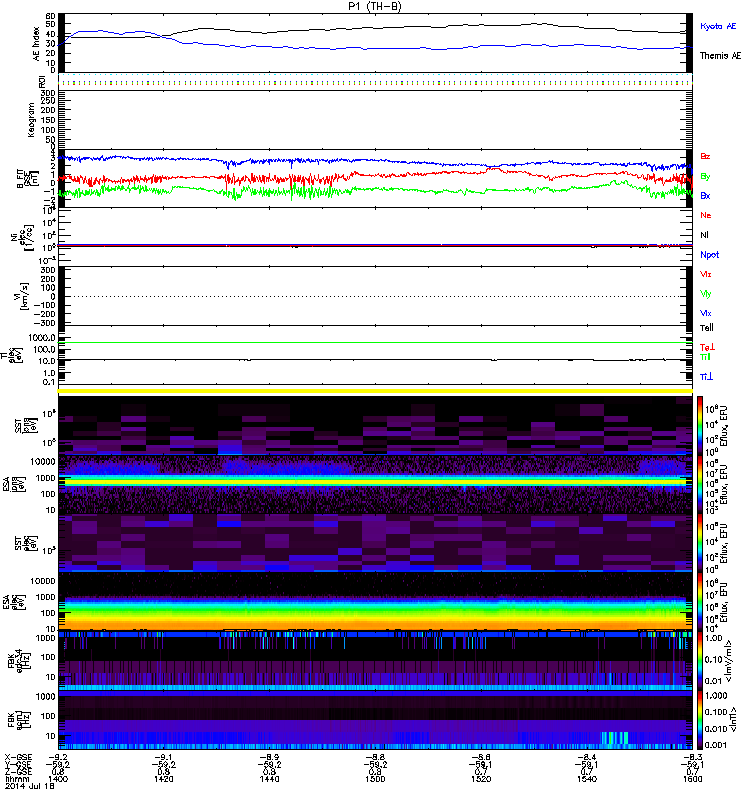
Task: Select the green Ti parallel legend label
Action: click(x=705, y=357)
